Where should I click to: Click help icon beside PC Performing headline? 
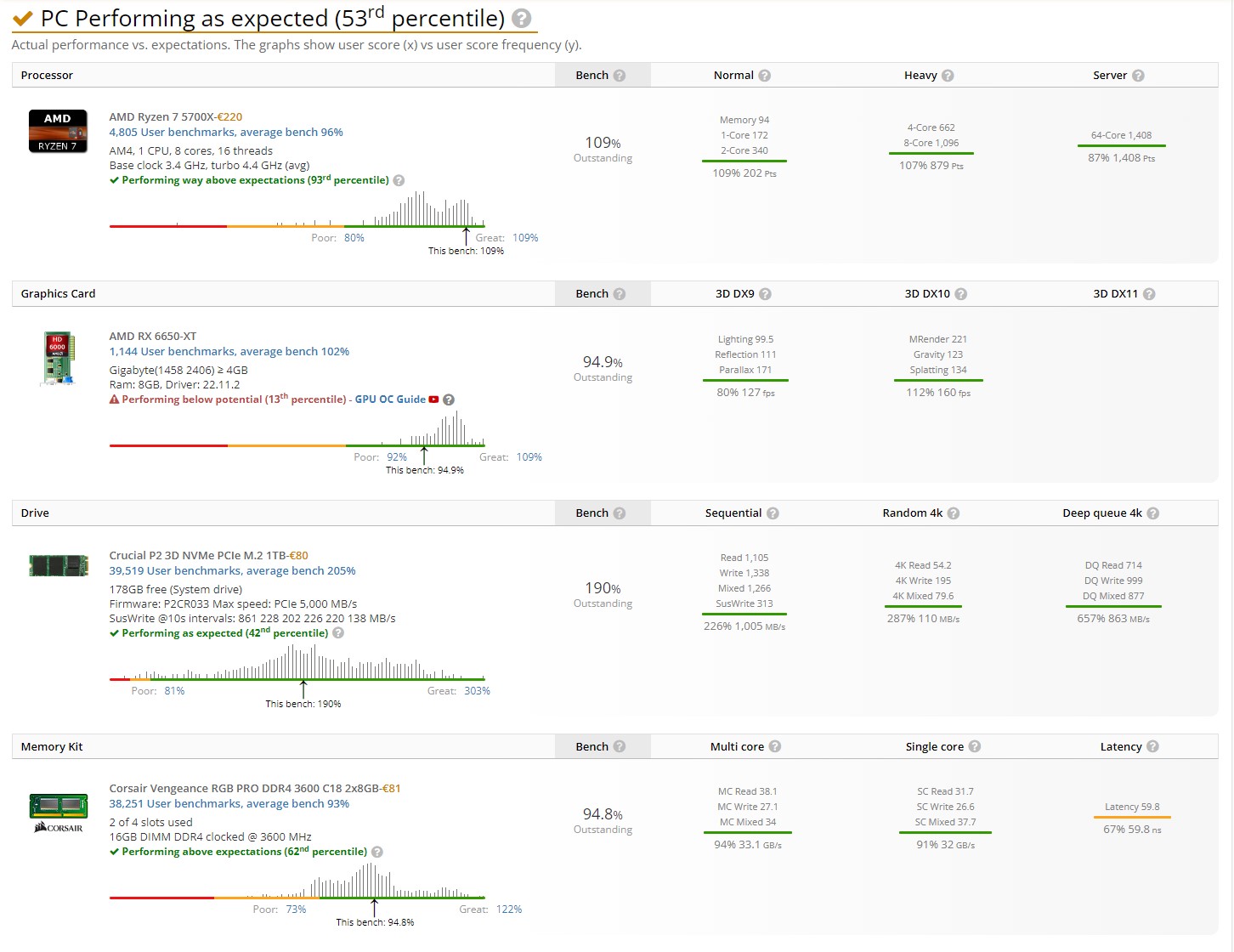[x=522, y=18]
